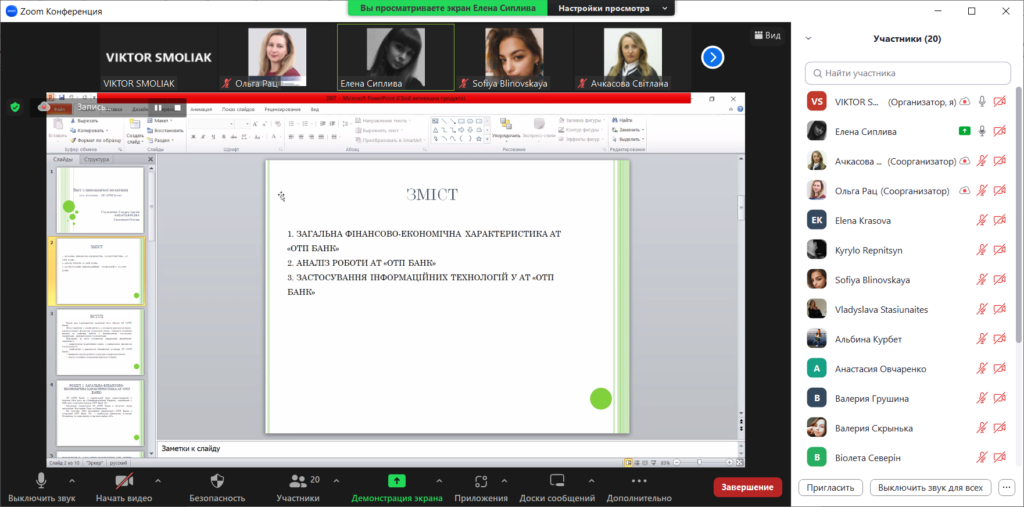This screenshot has width=1024, height=507.
Task: Unmute Анастасия Овчаренко via muted mic icon
Action: tap(982, 369)
